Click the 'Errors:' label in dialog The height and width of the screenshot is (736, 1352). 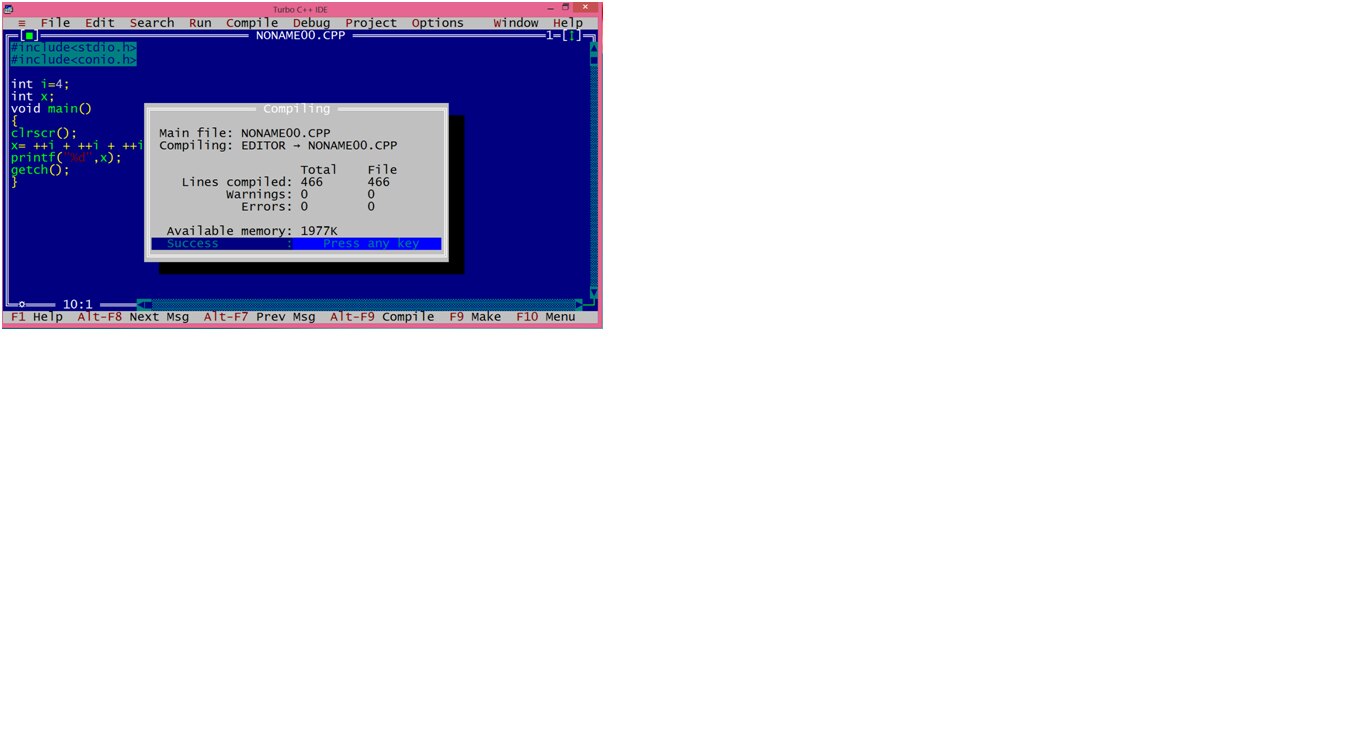tap(267, 207)
